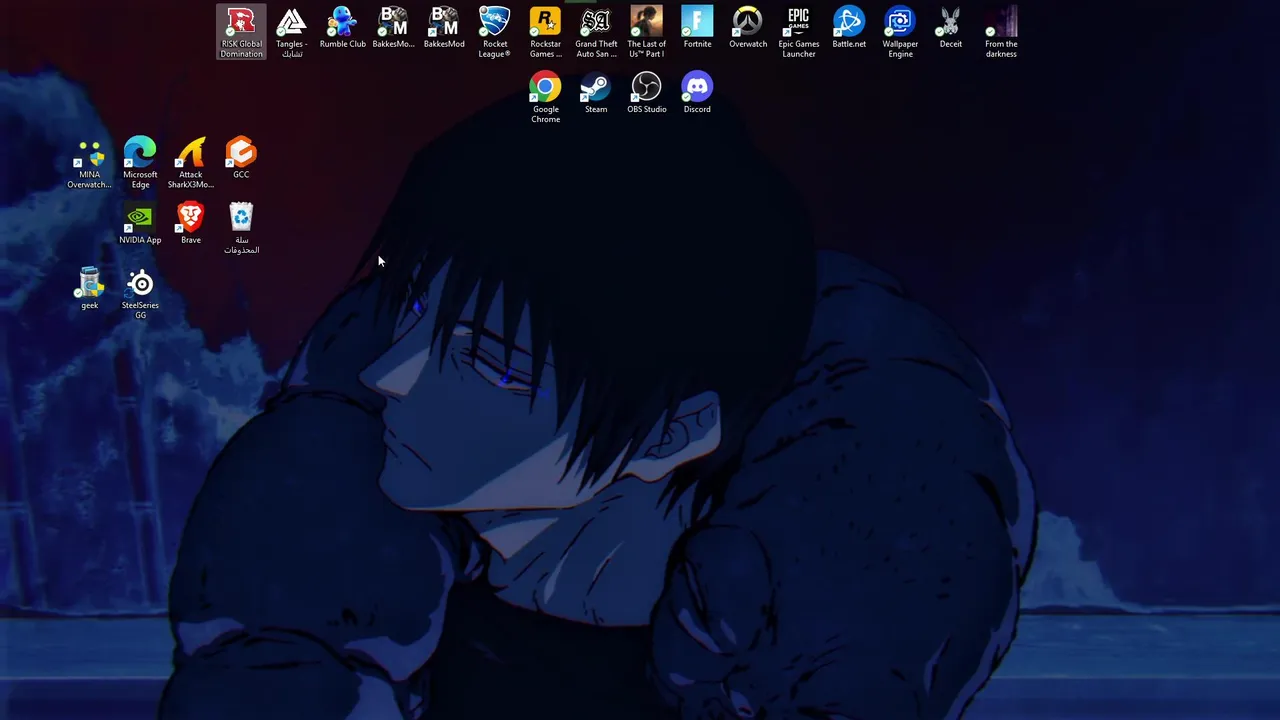This screenshot has width=1280, height=720.
Task: Select the Deceit game icon
Action: coord(950,28)
